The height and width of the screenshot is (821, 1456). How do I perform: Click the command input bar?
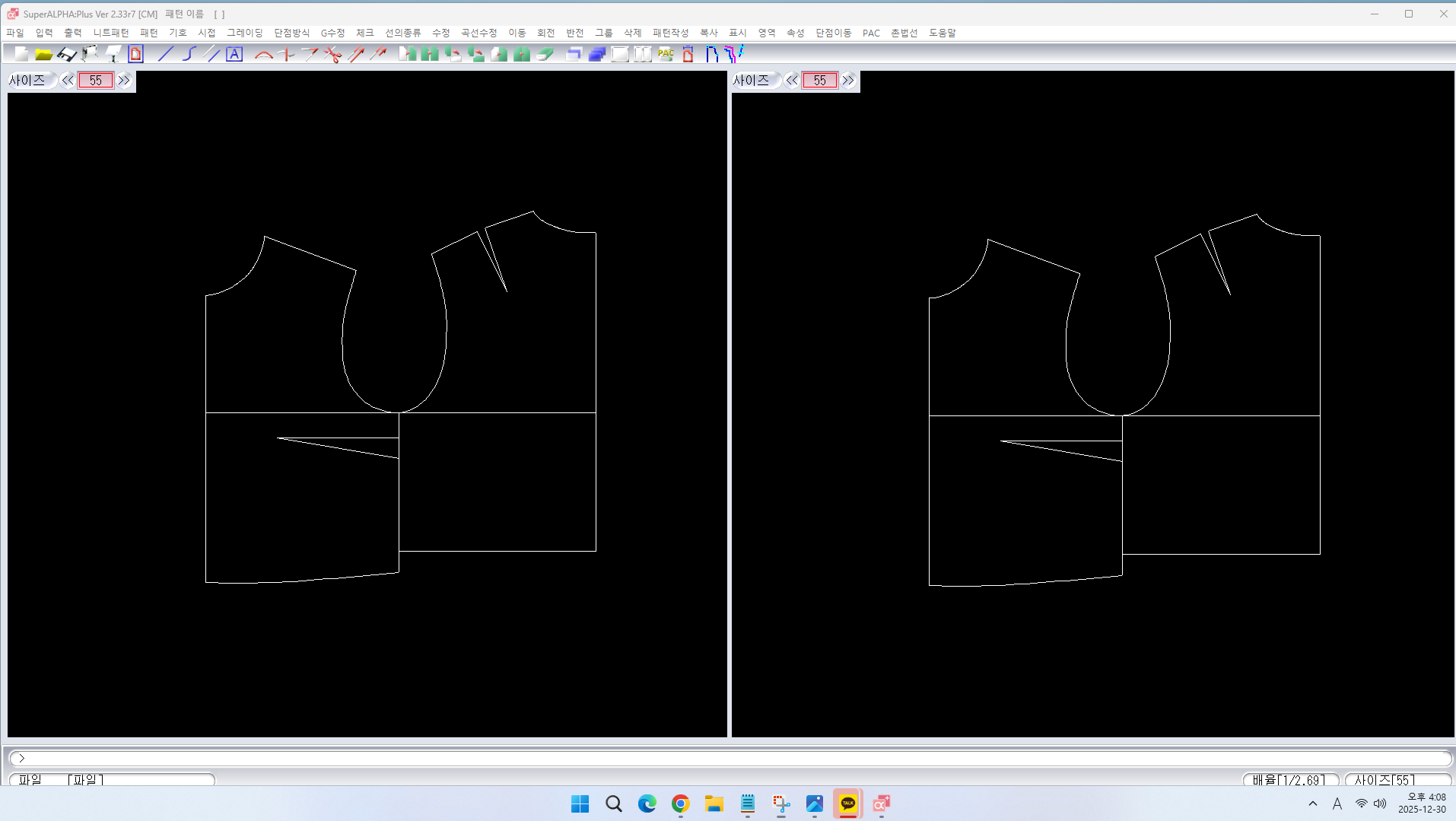click(x=730, y=758)
